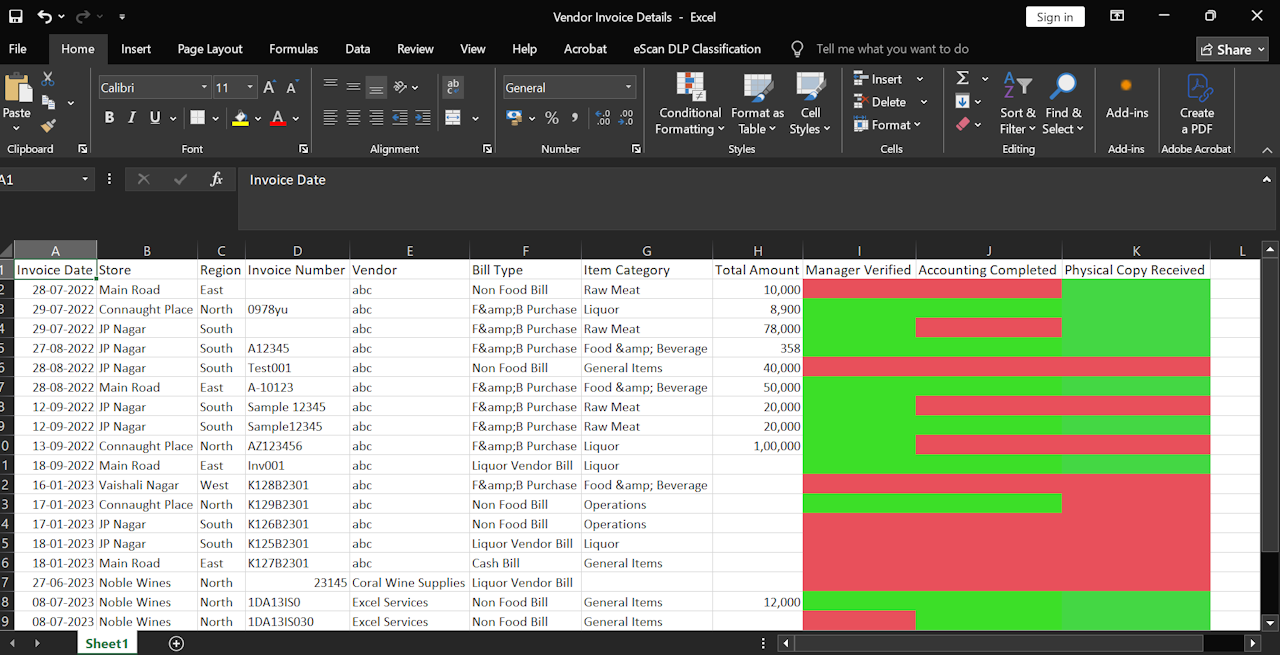Screen dimensions: 1280x655
Task: Click the AutoSum sigma icon
Action: click(x=962, y=78)
